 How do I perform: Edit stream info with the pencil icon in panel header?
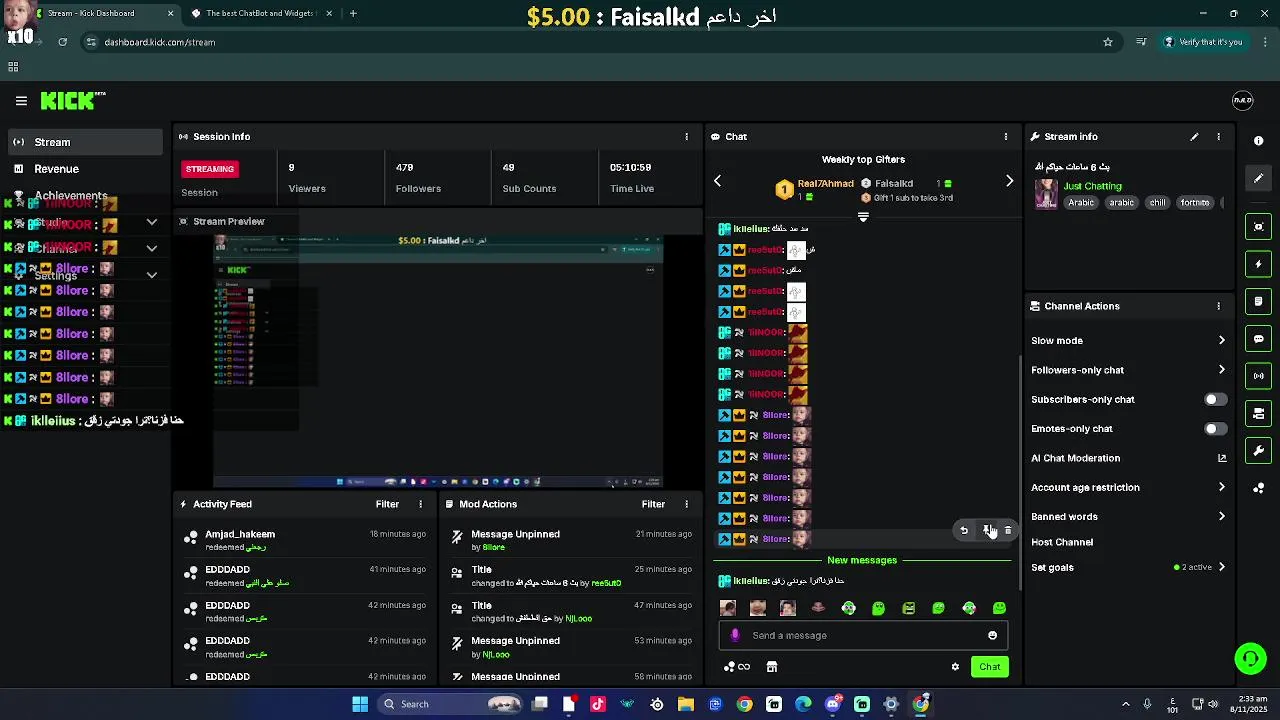tap(1194, 137)
